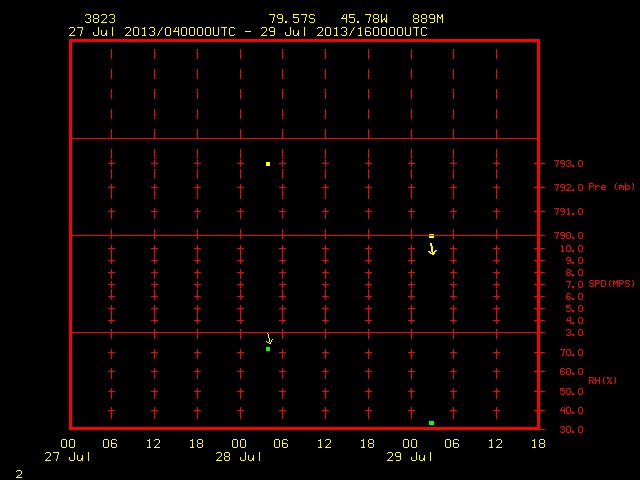Click the station ID 3823 label
Screen dimensions: 640x480
tap(100, 19)
